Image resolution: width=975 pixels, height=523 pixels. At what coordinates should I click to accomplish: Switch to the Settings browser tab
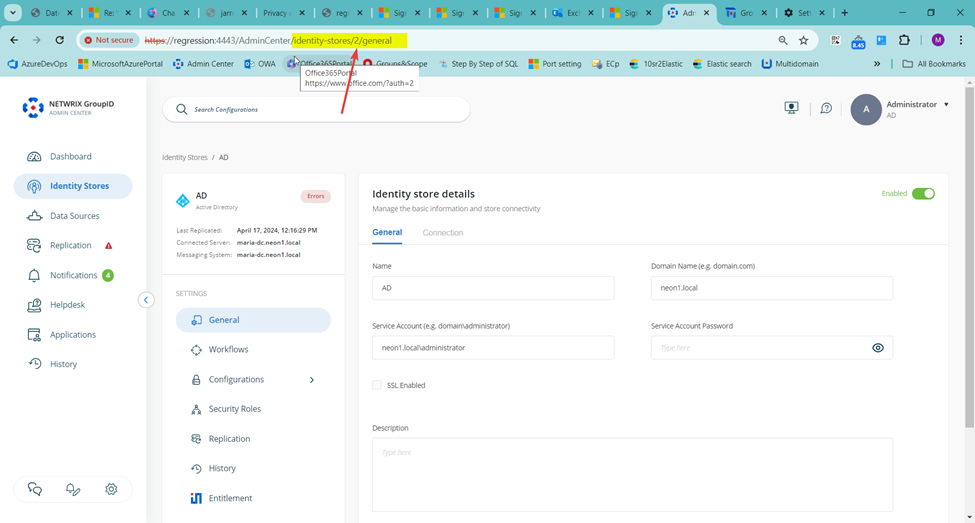(x=805, y=12)
